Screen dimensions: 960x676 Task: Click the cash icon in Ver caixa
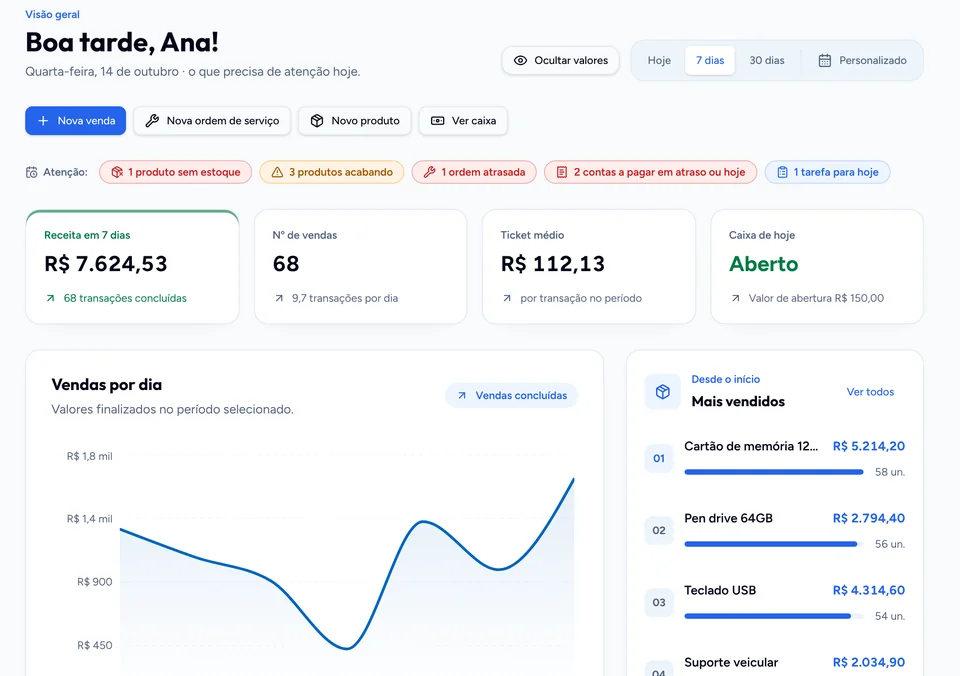point(438,121)
